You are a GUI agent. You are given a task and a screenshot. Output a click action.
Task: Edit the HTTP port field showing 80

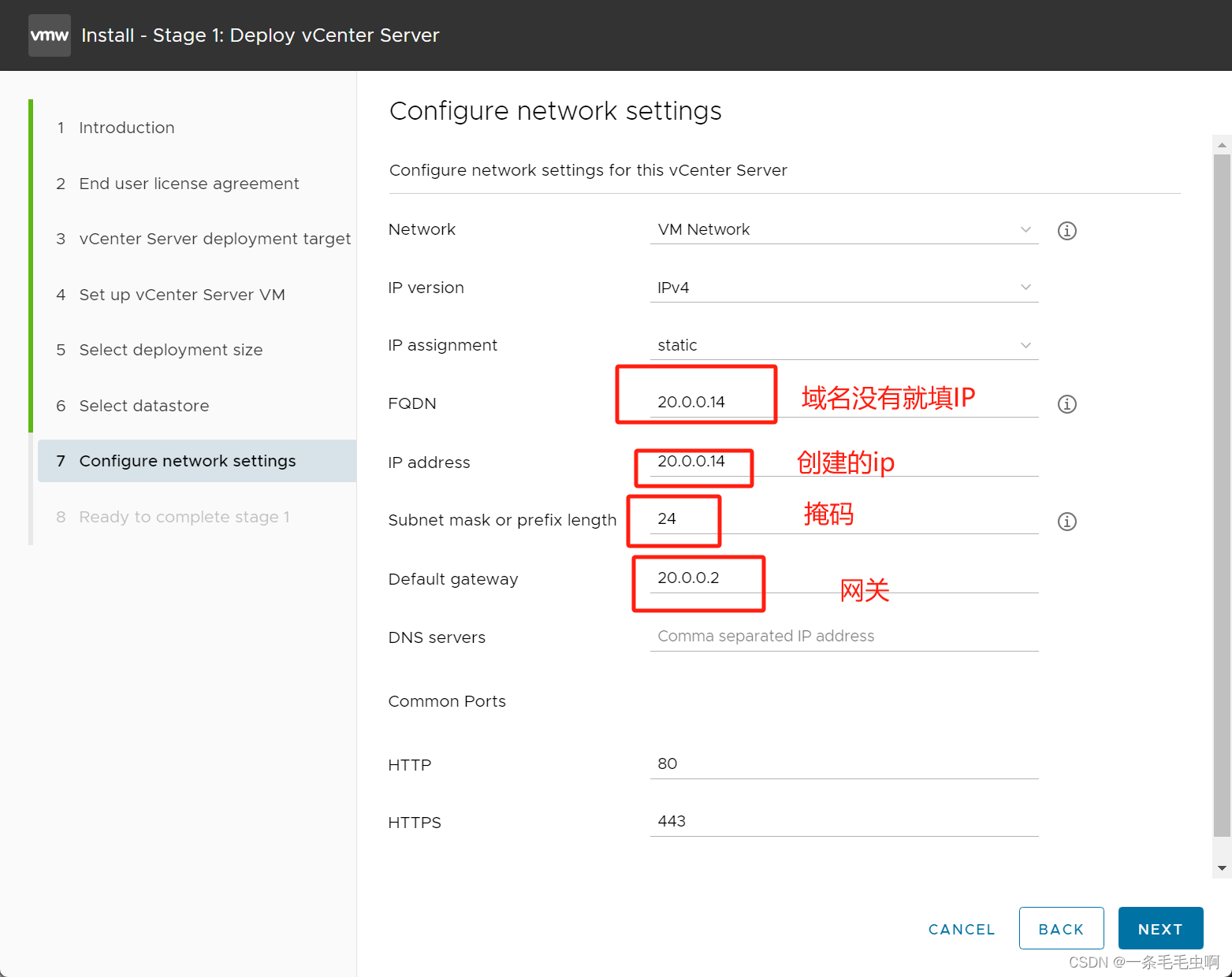click(x=844, y=764)
